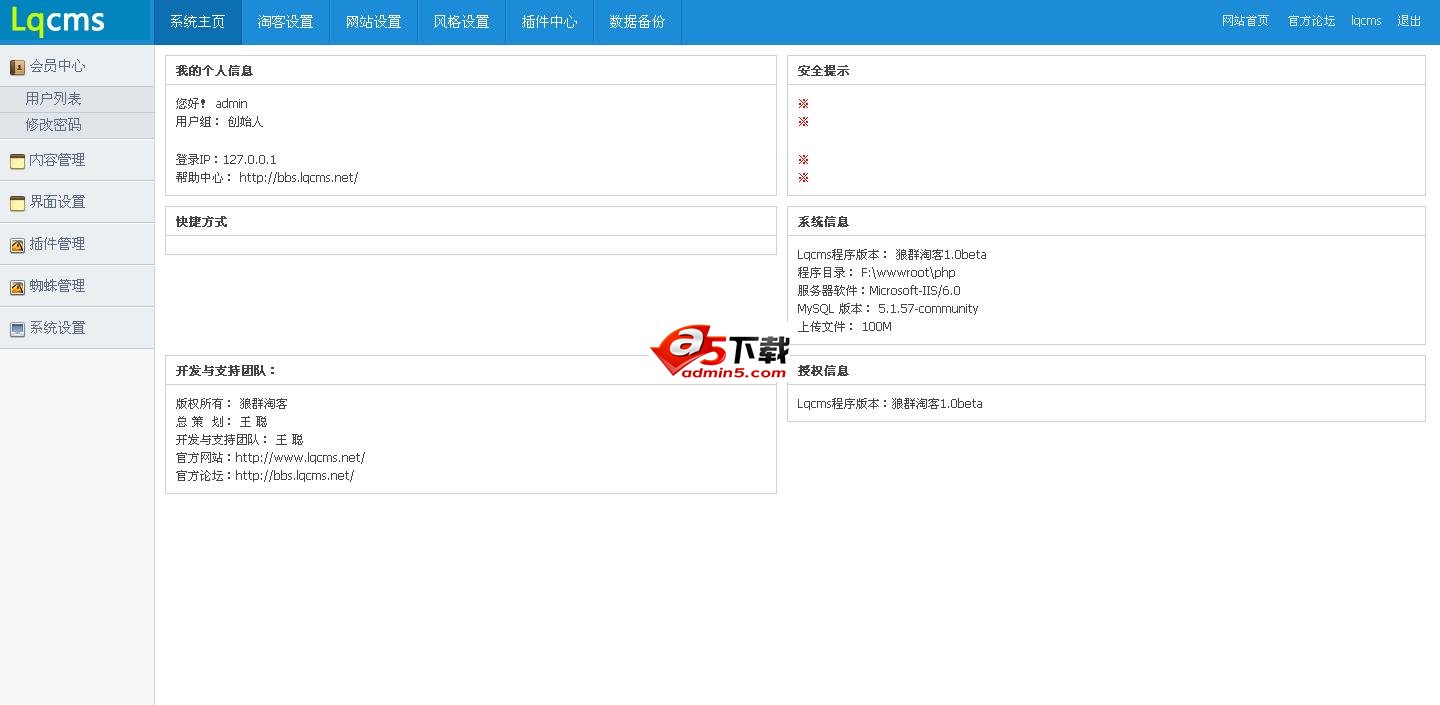This screenshot has height=705, width=1440.
Task: Click the 用户组 创始人 line
Action: tap(220, 122)
